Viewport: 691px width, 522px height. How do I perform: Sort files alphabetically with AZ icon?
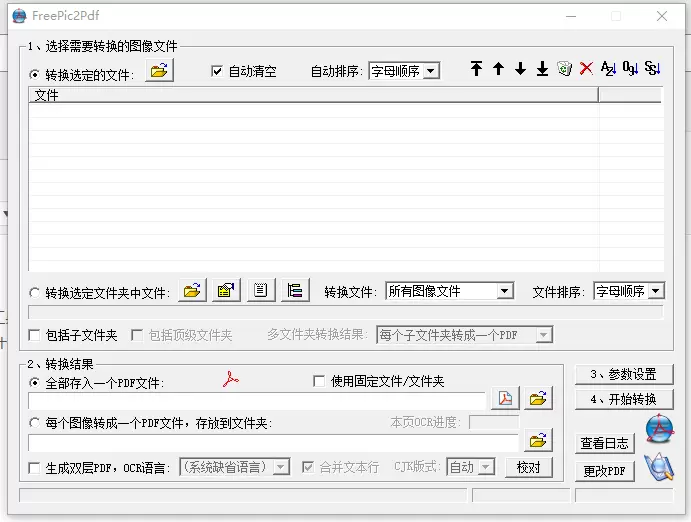coord(608,69)
